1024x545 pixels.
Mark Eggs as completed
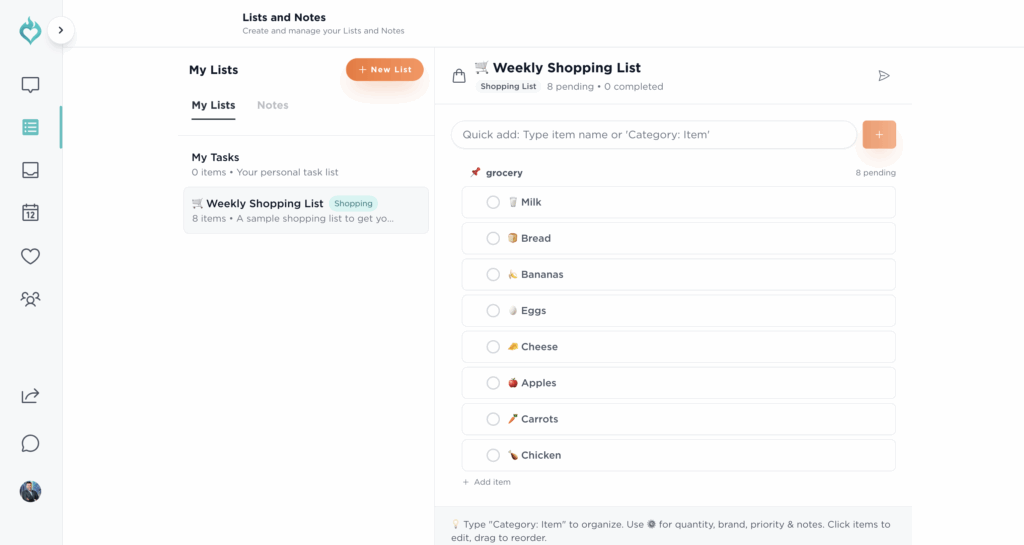pos(493,311)
